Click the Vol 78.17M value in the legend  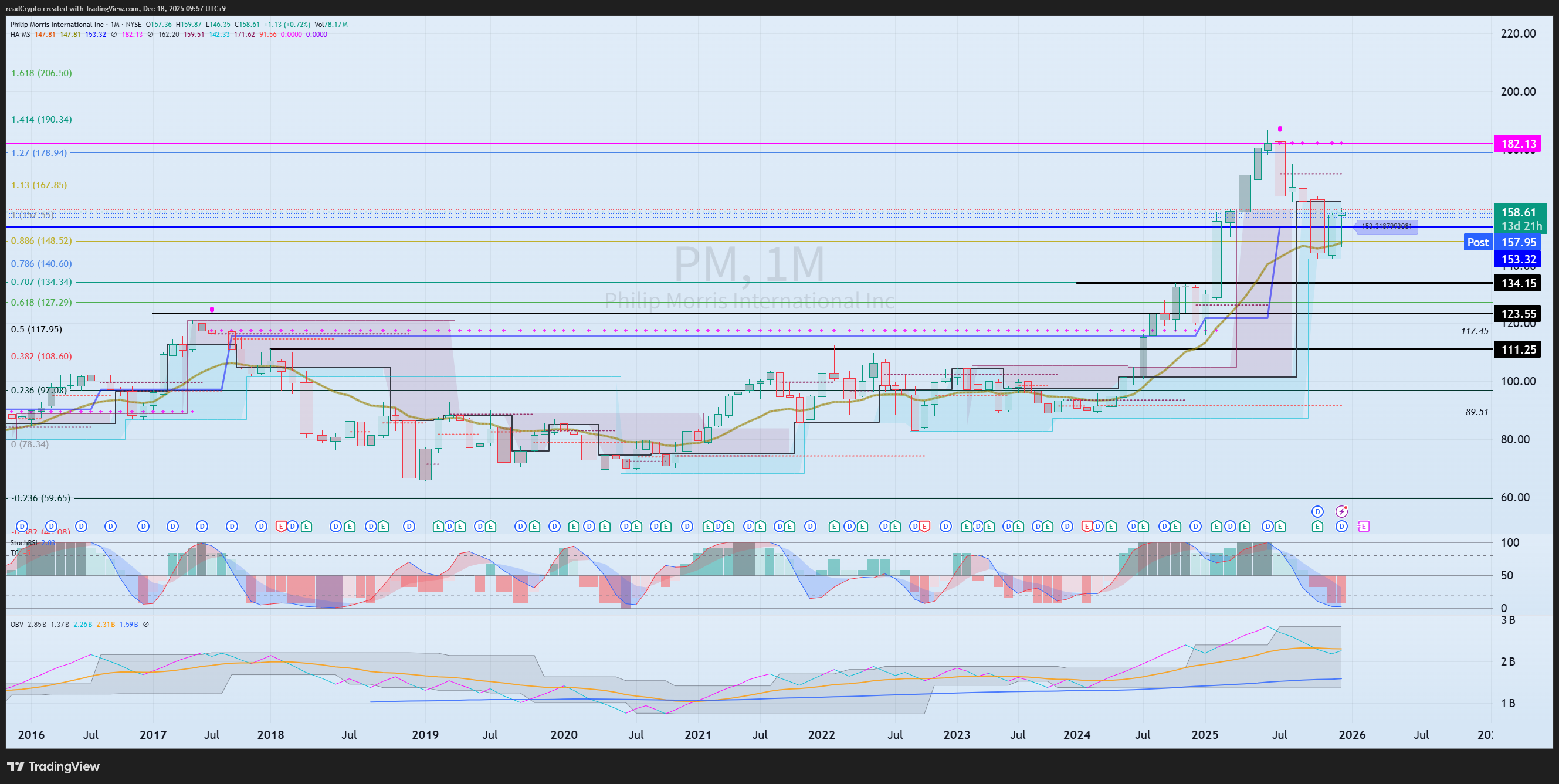tap(331, 25)
